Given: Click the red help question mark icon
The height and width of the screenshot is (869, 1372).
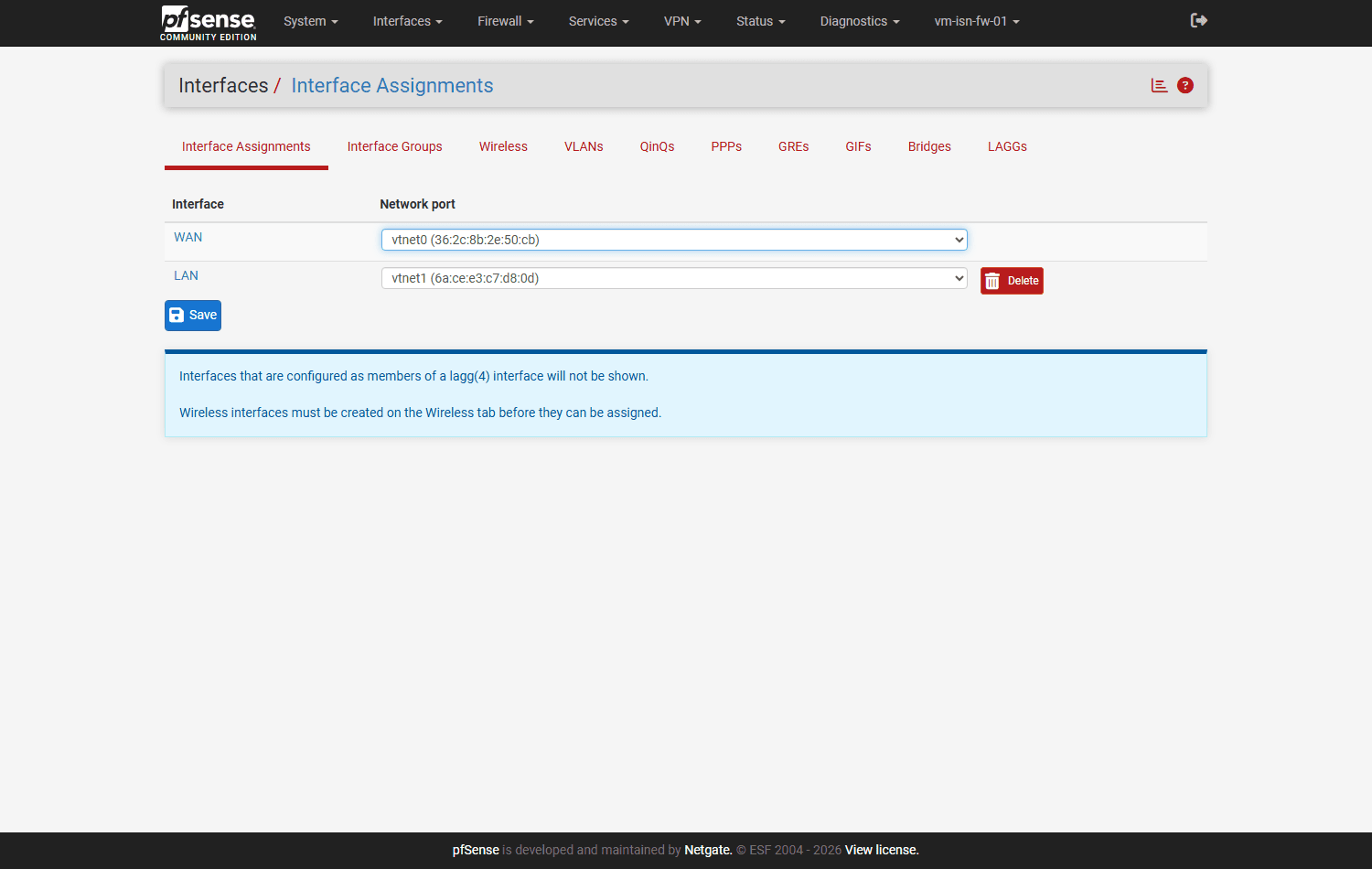Looking at the screenshot, I should click(1185, 85).
